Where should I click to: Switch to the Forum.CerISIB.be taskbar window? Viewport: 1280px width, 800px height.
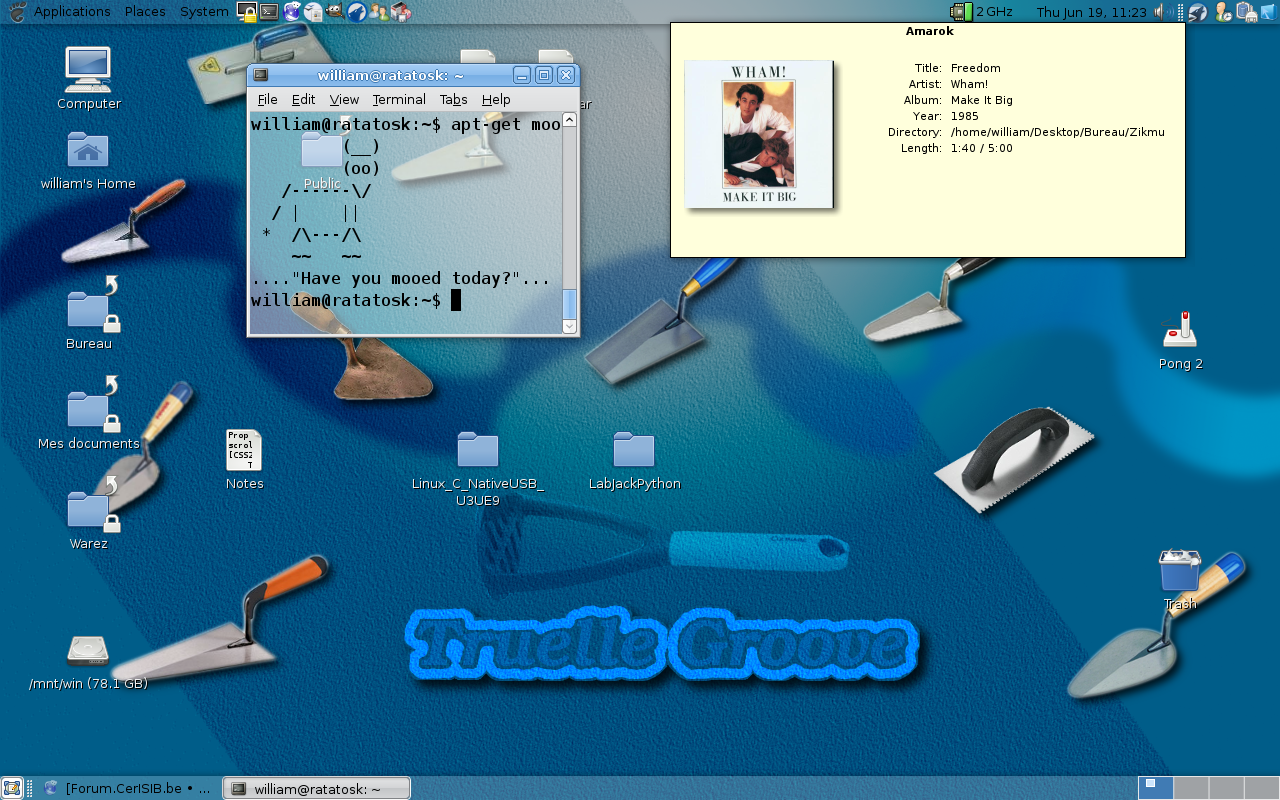[x=128, y=788]
